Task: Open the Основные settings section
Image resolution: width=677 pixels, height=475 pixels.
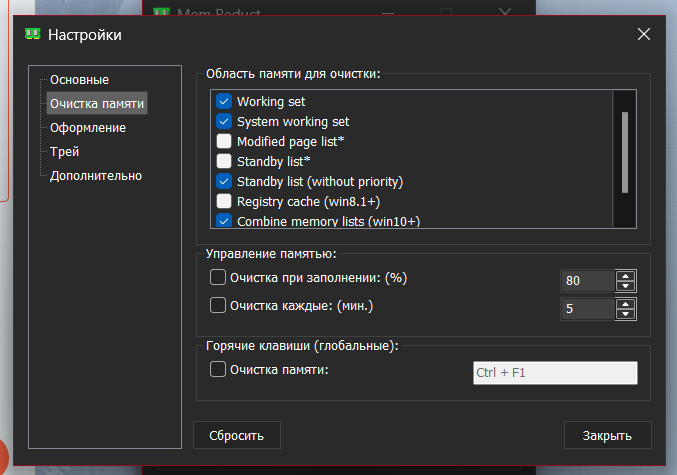Action: point(80,80)
